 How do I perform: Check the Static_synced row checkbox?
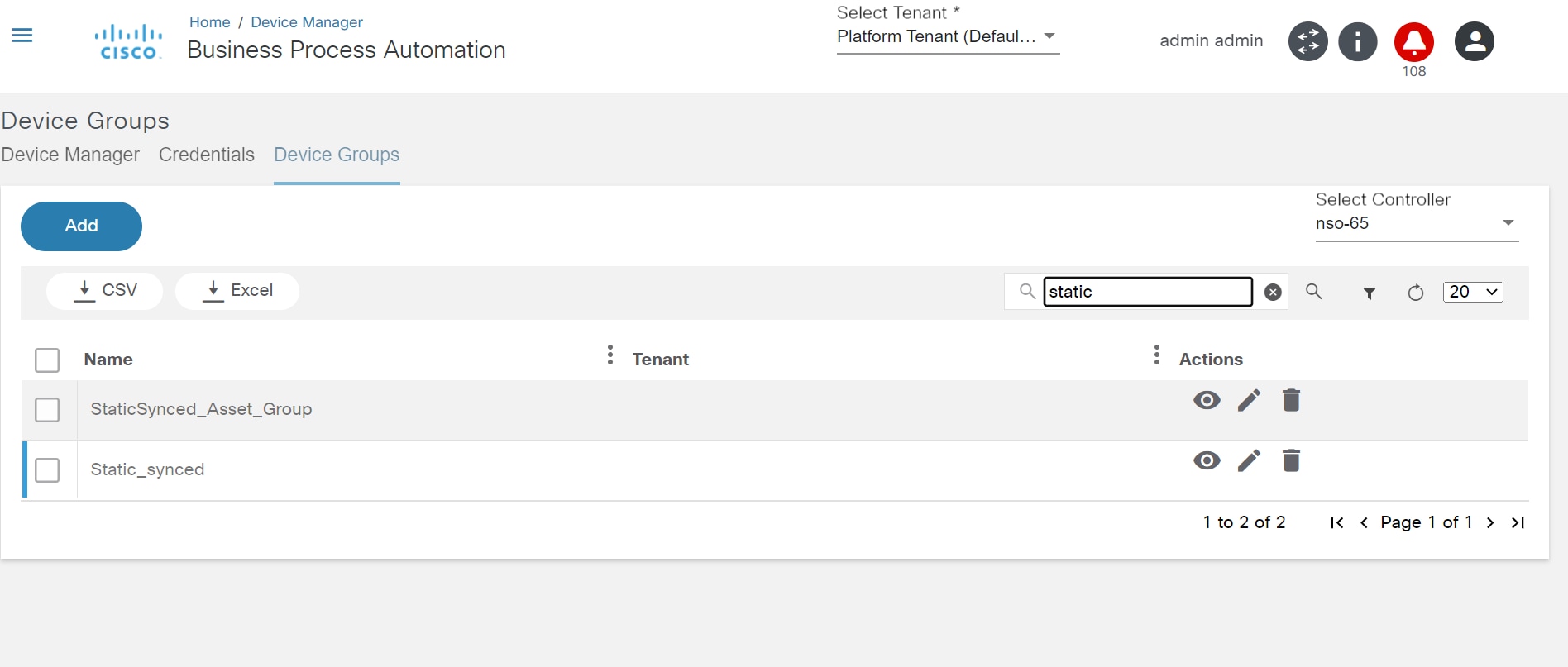pos(47,470)
